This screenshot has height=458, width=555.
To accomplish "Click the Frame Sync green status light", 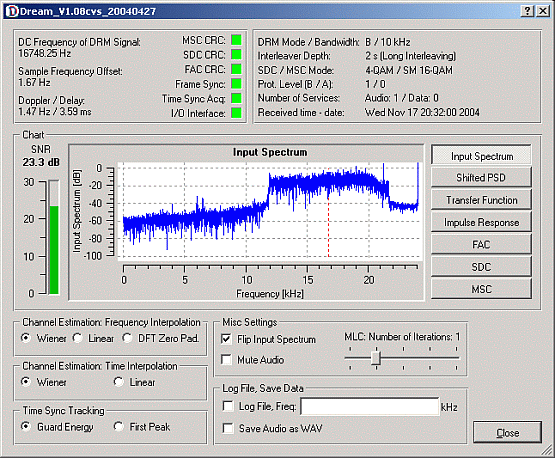I will (x=236, y=84).
